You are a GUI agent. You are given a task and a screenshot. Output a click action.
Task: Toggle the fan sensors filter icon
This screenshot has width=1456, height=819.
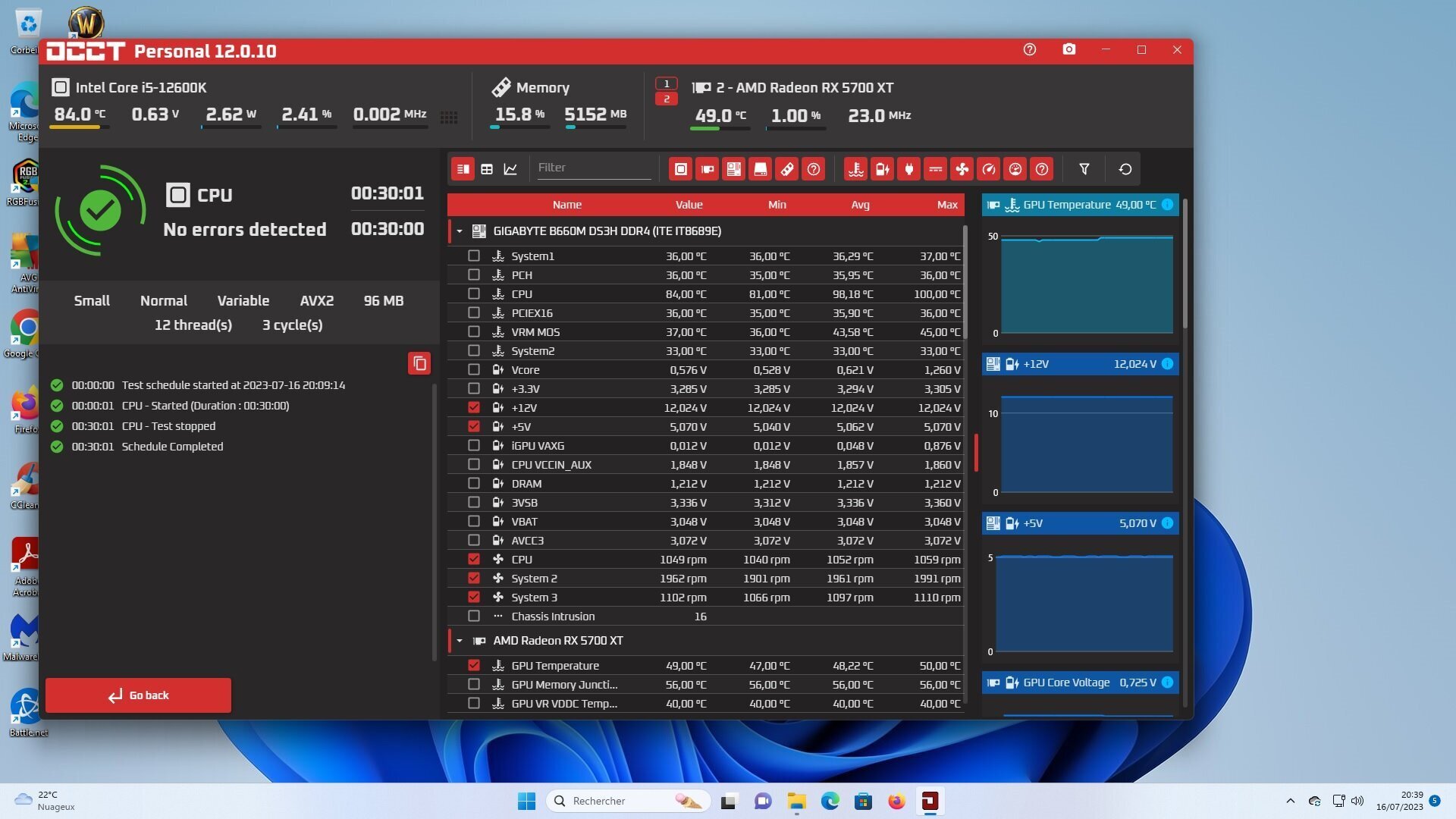[962, 169]
